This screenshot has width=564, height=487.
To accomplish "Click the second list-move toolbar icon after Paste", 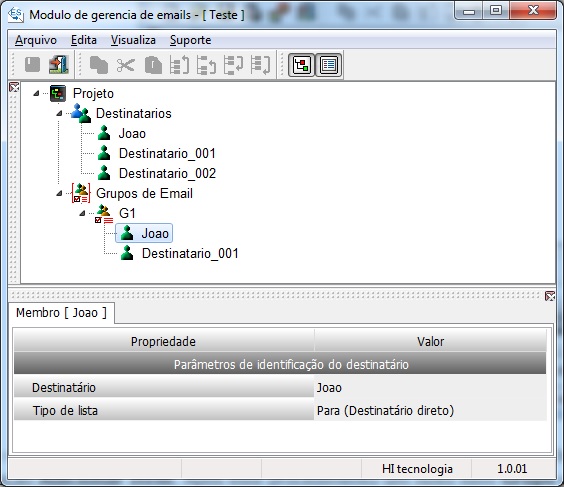I will tap(206, 65).
